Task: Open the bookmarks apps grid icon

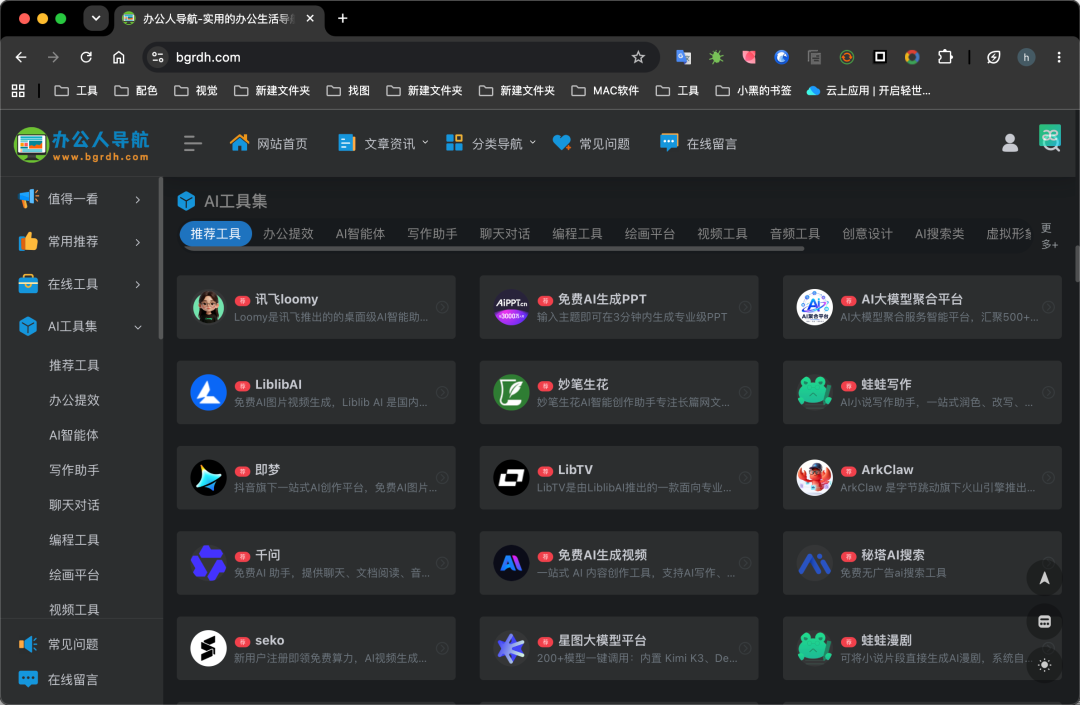Action: pyautogui.click(x=18, y=90)
